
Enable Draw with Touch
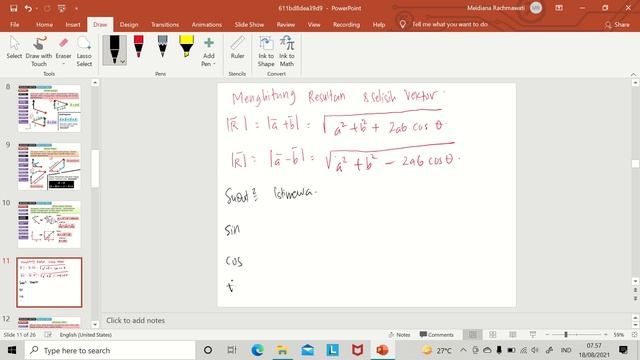point(39,51)
